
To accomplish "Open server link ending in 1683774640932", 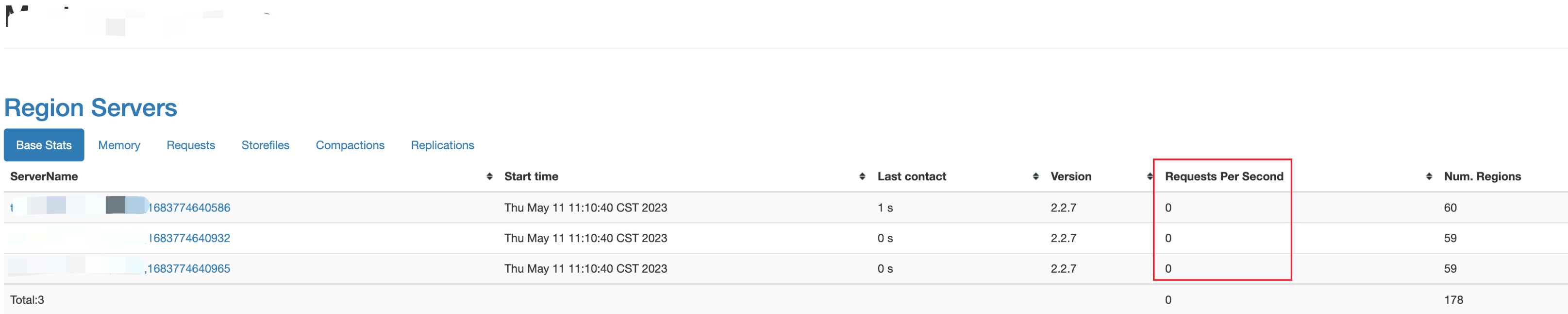I will tap(189, 238).
